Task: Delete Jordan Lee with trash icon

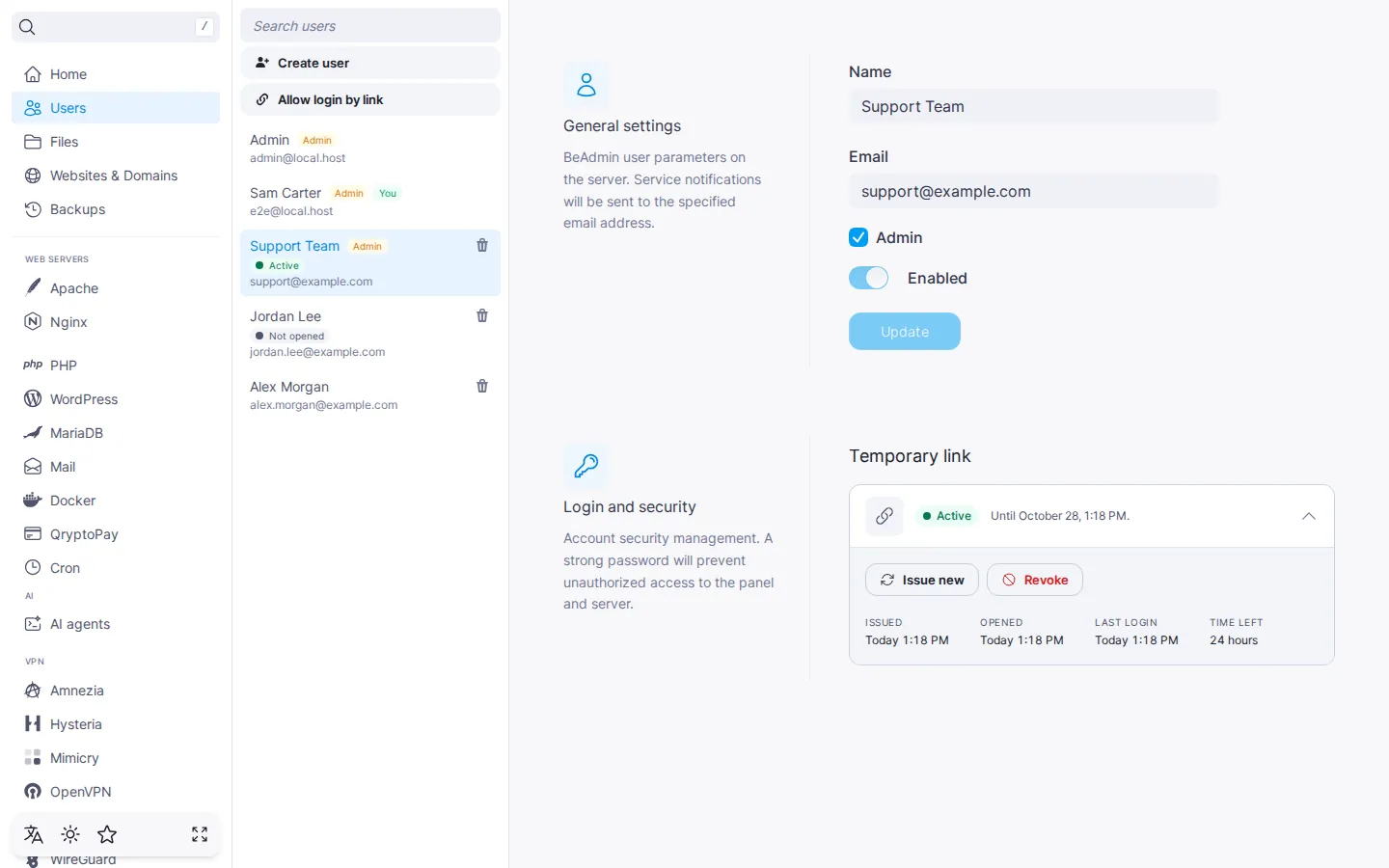Action: pyautogui.click(x=482, y=316)
